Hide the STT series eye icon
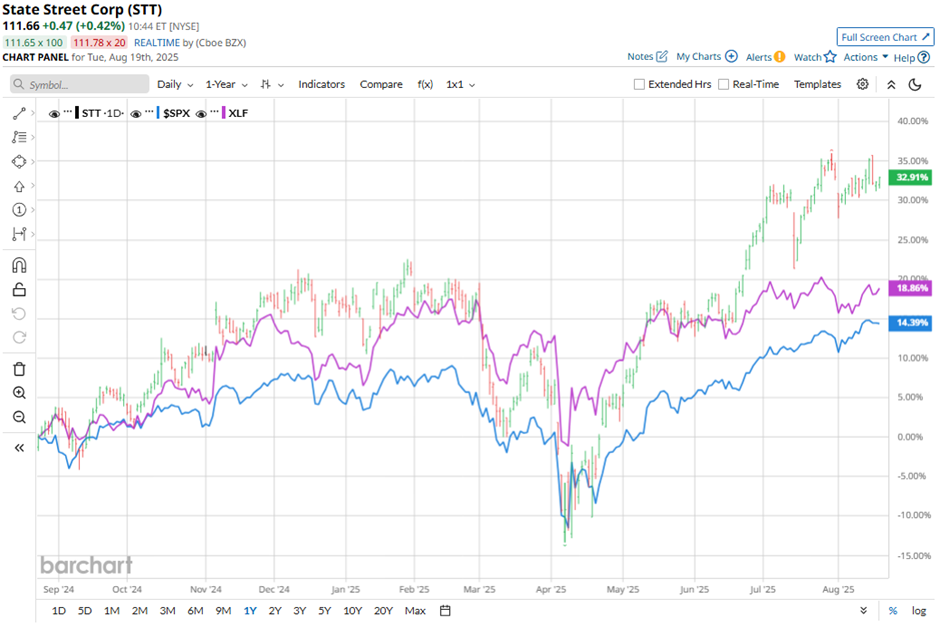Image resolution: width=940 pixels, height=627 pixels. (54, 113)
